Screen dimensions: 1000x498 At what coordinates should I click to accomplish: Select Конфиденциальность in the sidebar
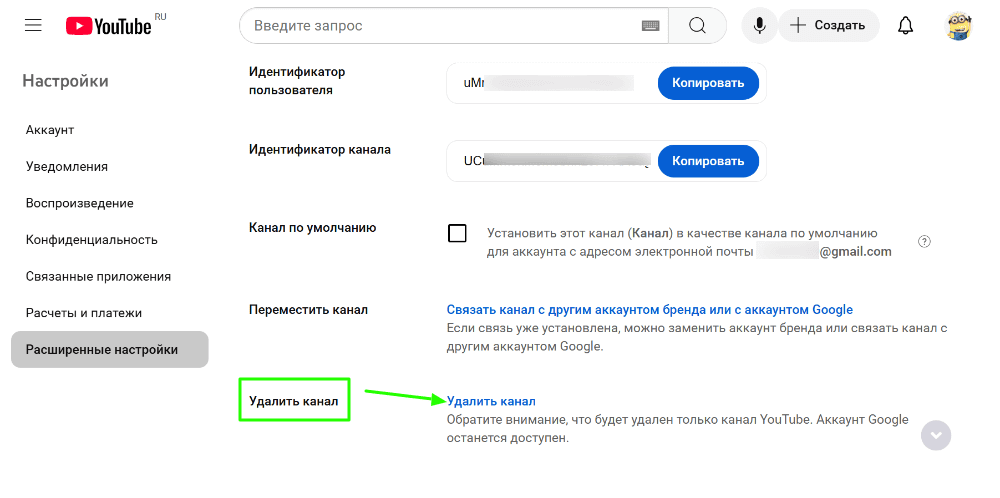point(91,240)
